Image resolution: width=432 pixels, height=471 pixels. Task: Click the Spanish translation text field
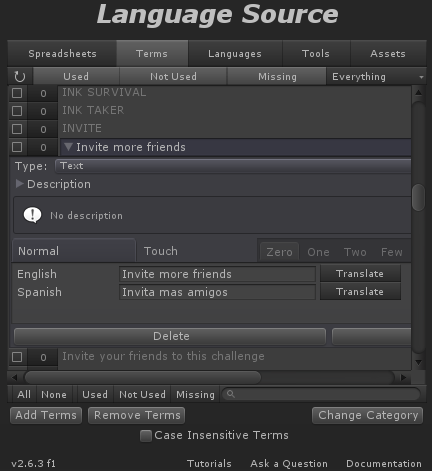(217, 292)
